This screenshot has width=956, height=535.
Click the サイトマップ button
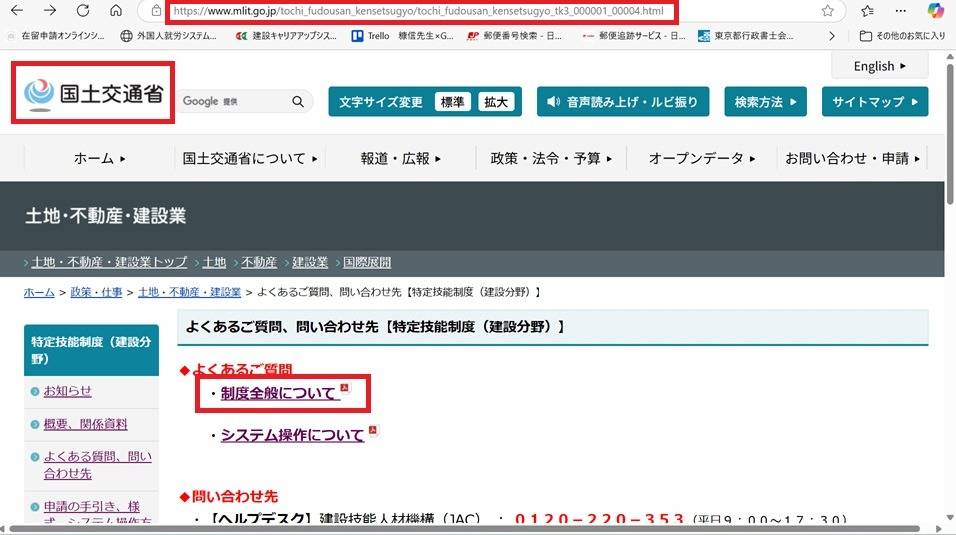pyautogui.click(x=874, y=102)
